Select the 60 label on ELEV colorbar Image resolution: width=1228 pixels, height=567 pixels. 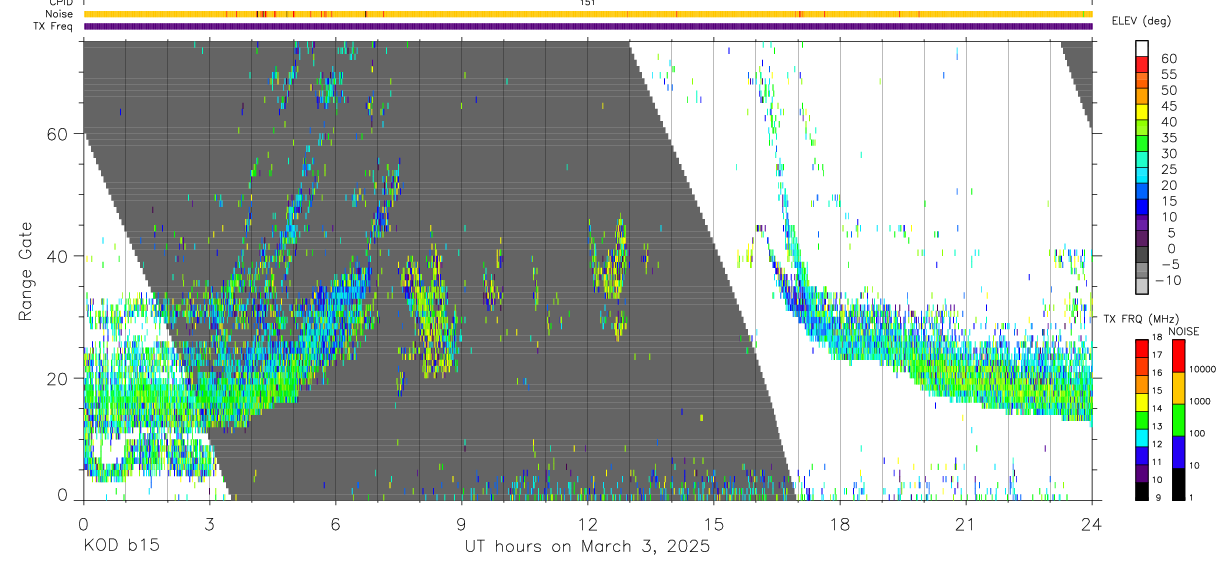point(1167,58)
